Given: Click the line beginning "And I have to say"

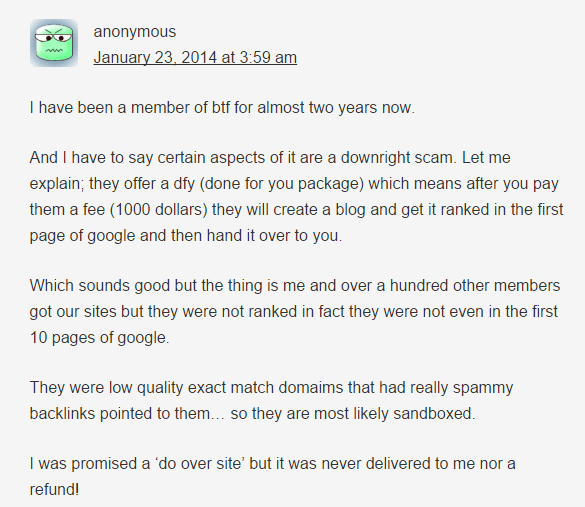Looking at the screenshot, I should [270, 157].
